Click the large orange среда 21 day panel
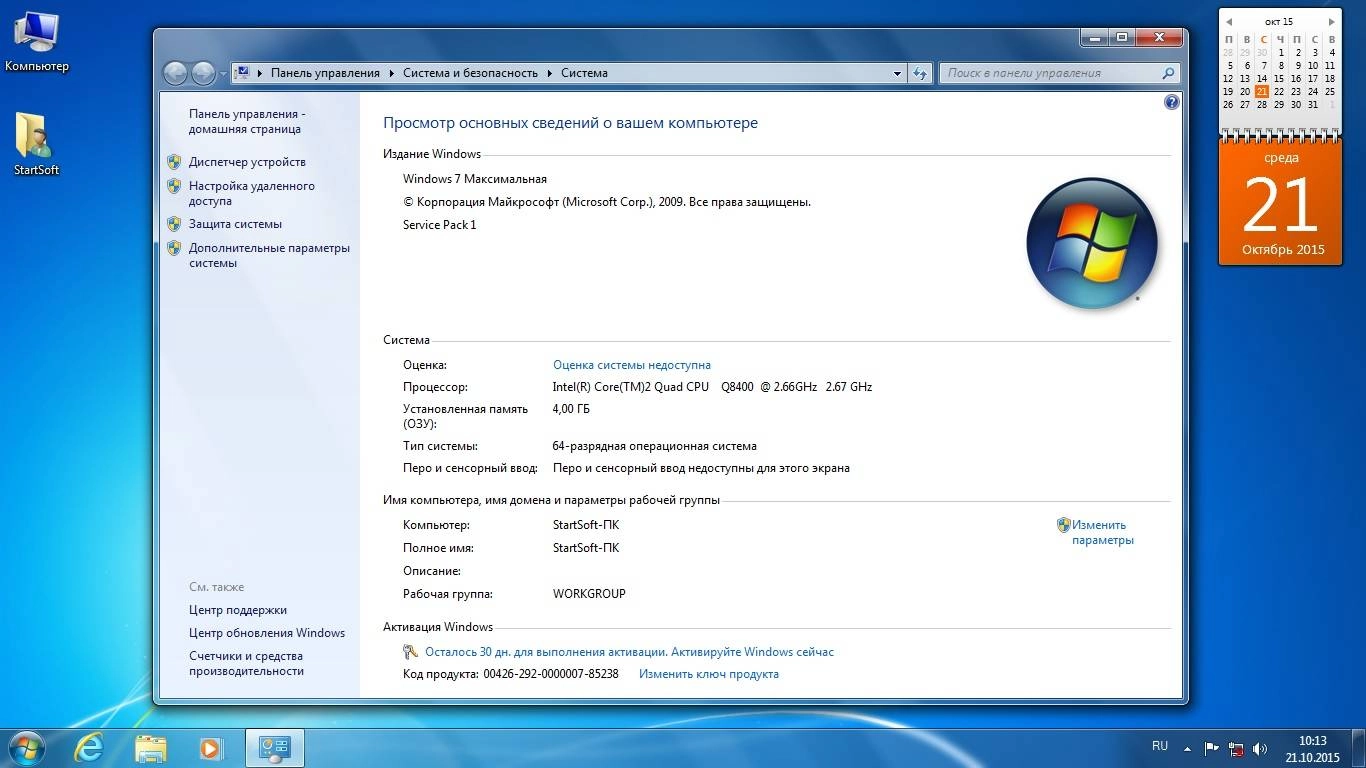 pyautogui.click(x=1281, y=204)
